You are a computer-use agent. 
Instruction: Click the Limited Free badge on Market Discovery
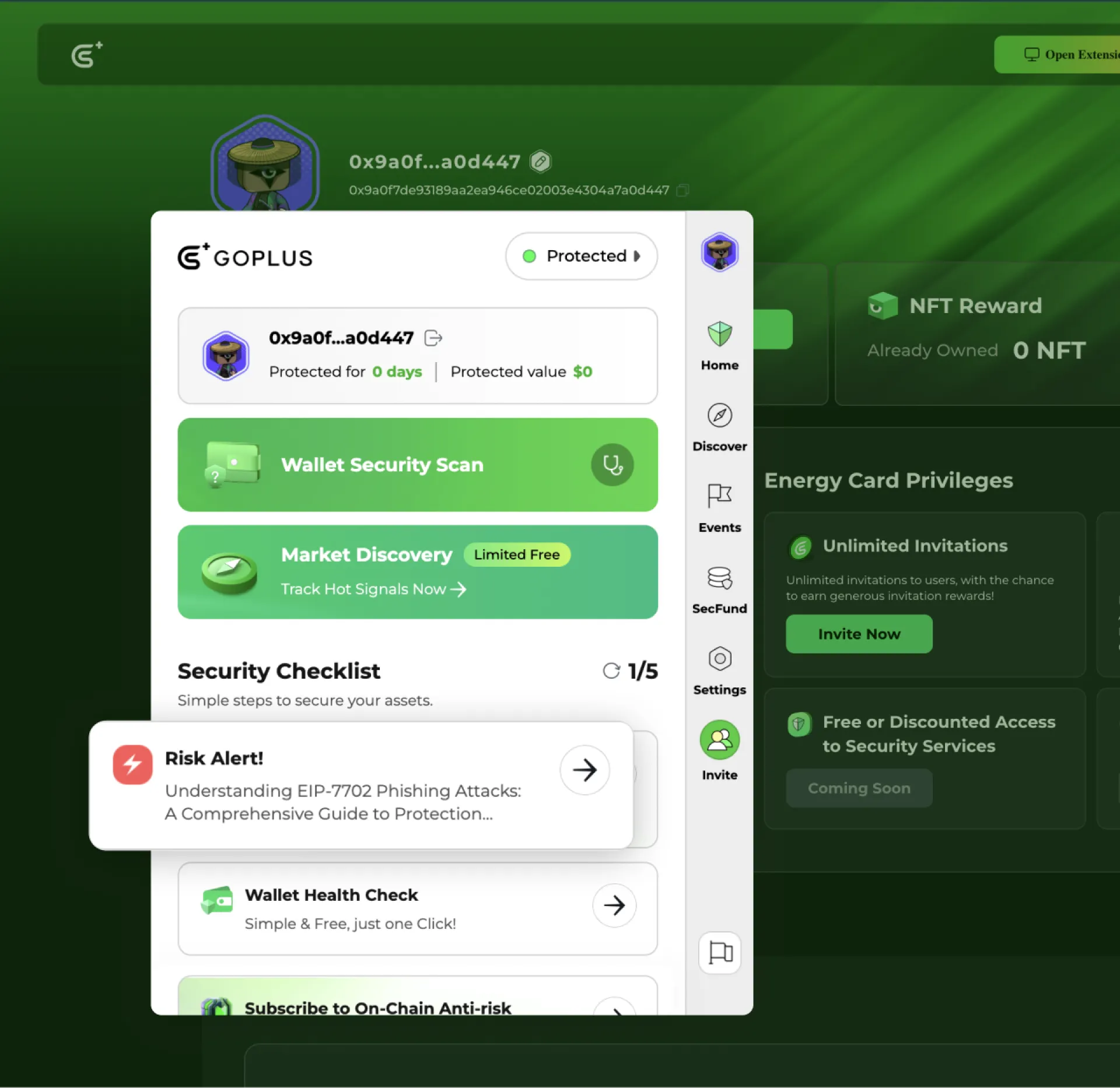point(517,554)
